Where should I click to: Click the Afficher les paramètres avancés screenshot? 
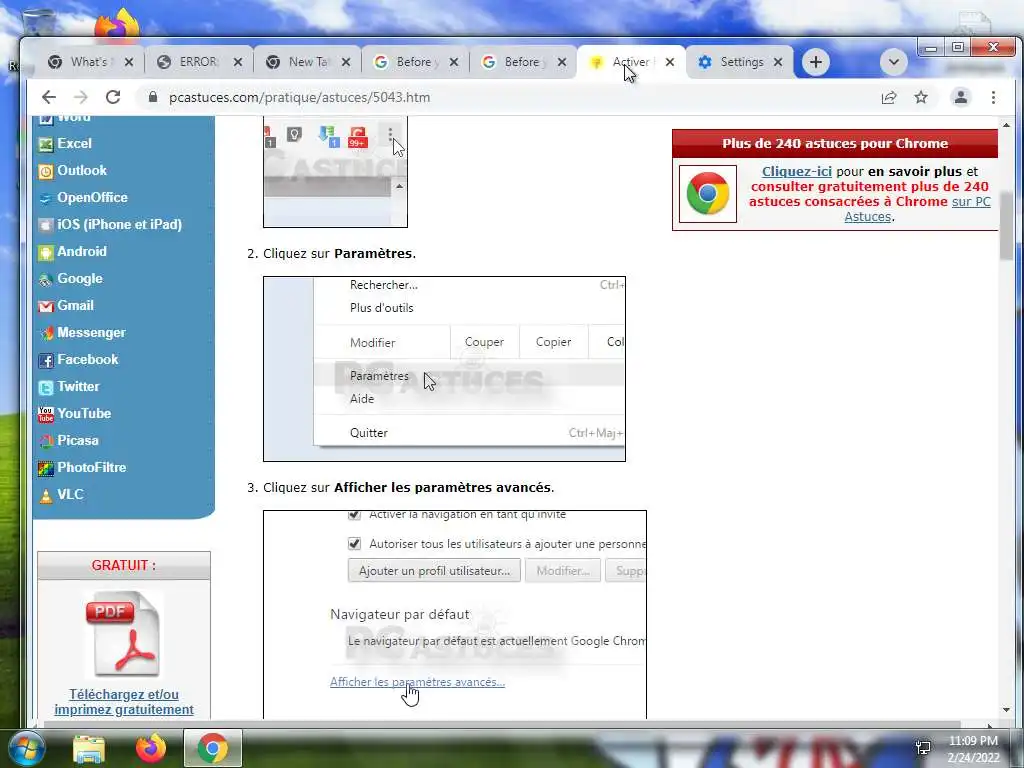coord(455,615)
